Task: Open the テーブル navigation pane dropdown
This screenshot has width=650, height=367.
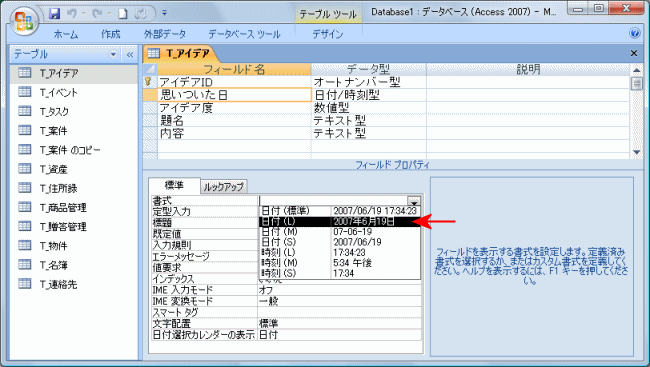Action: point(113,54)
